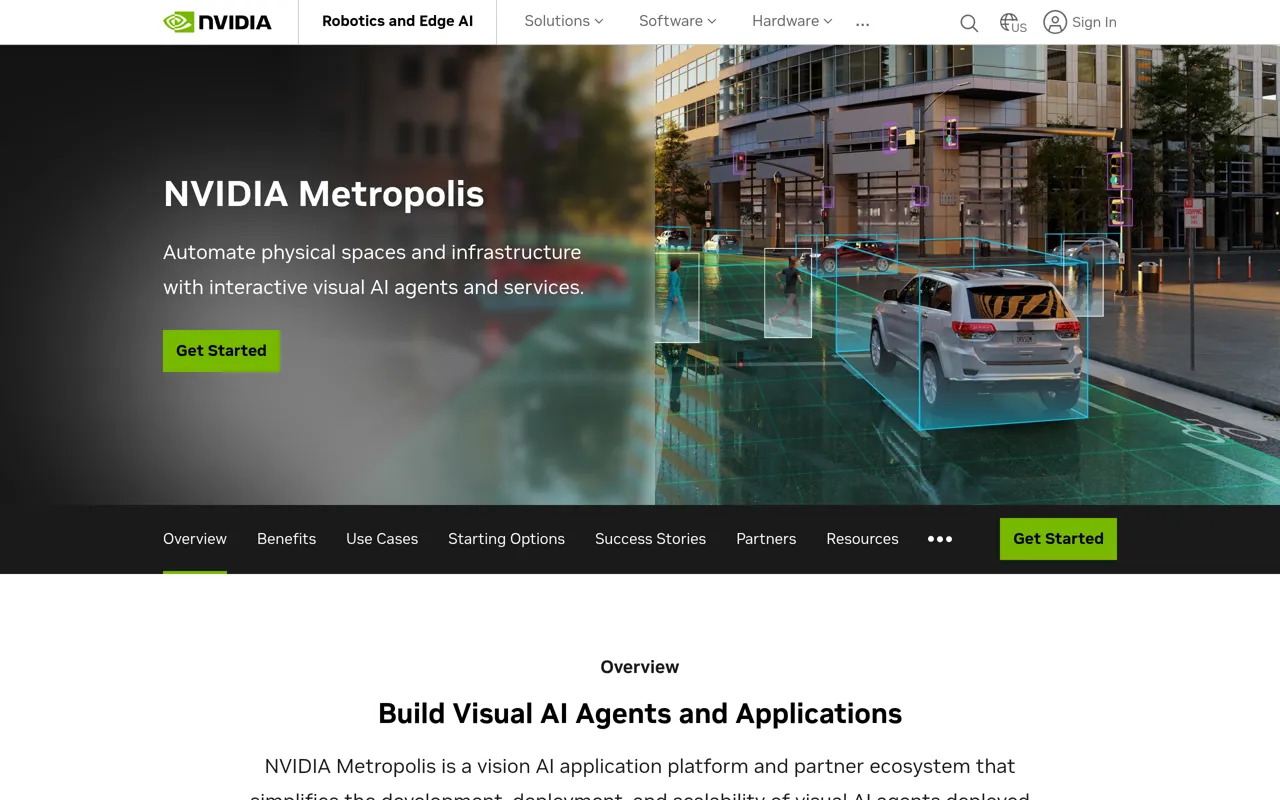Click the NVIDIA logo
This screenshot has height=800, width=1280.
[x=217, y=22]
